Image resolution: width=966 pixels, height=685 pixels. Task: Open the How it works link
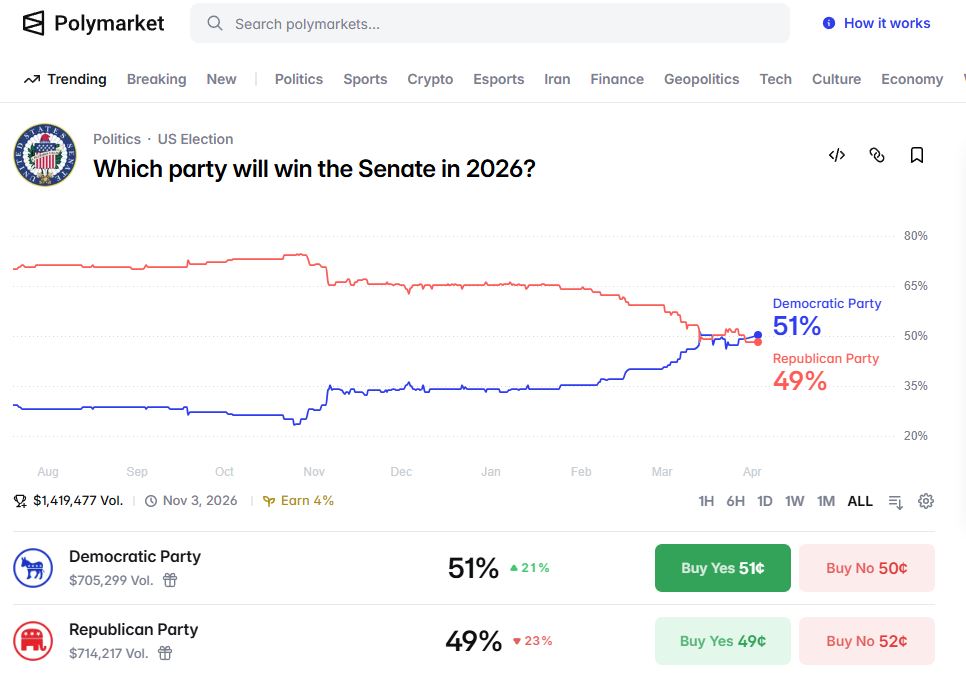(x=876, y=23)
